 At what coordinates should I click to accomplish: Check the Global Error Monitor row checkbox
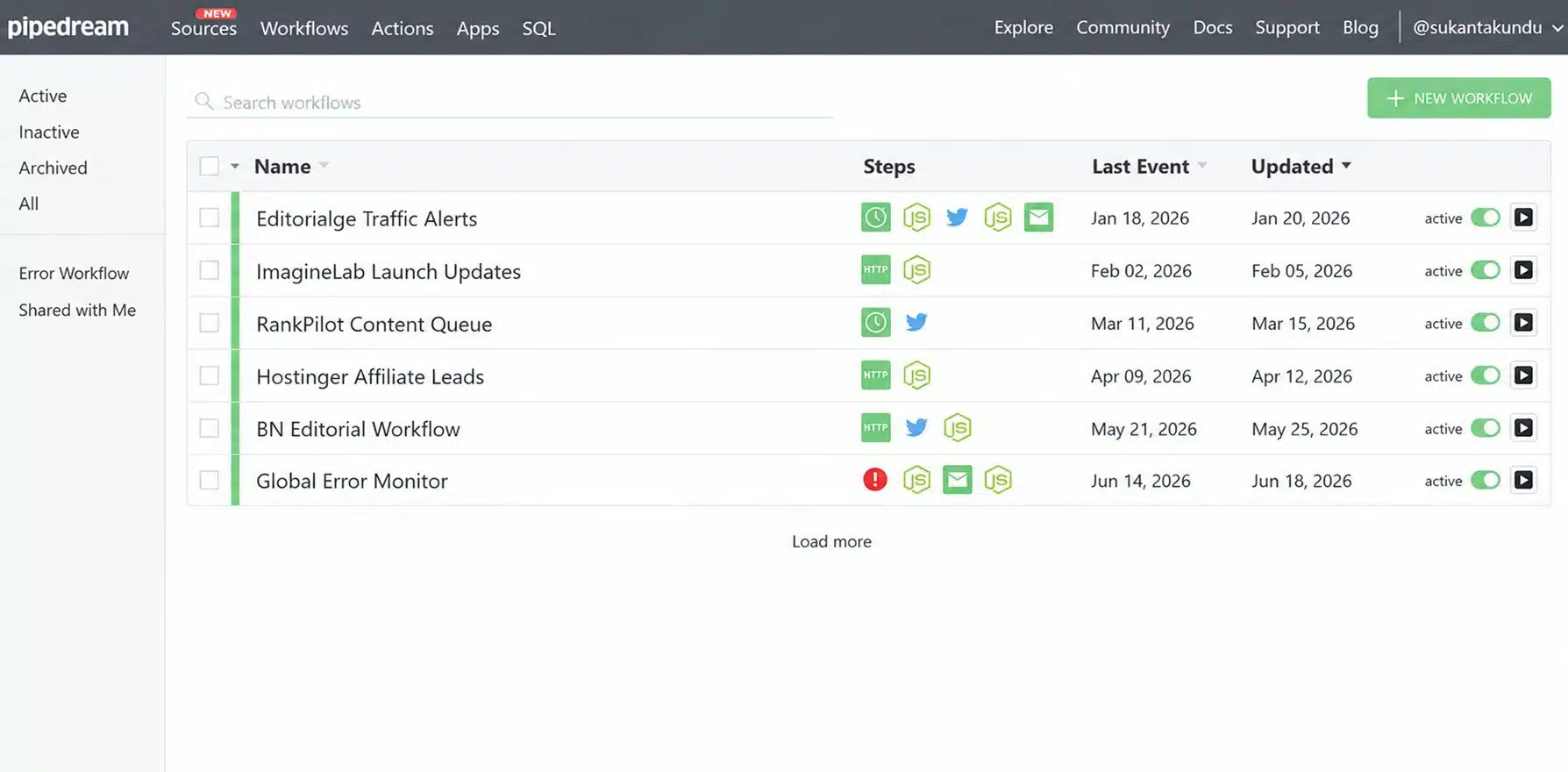click(x=209, y=480)
